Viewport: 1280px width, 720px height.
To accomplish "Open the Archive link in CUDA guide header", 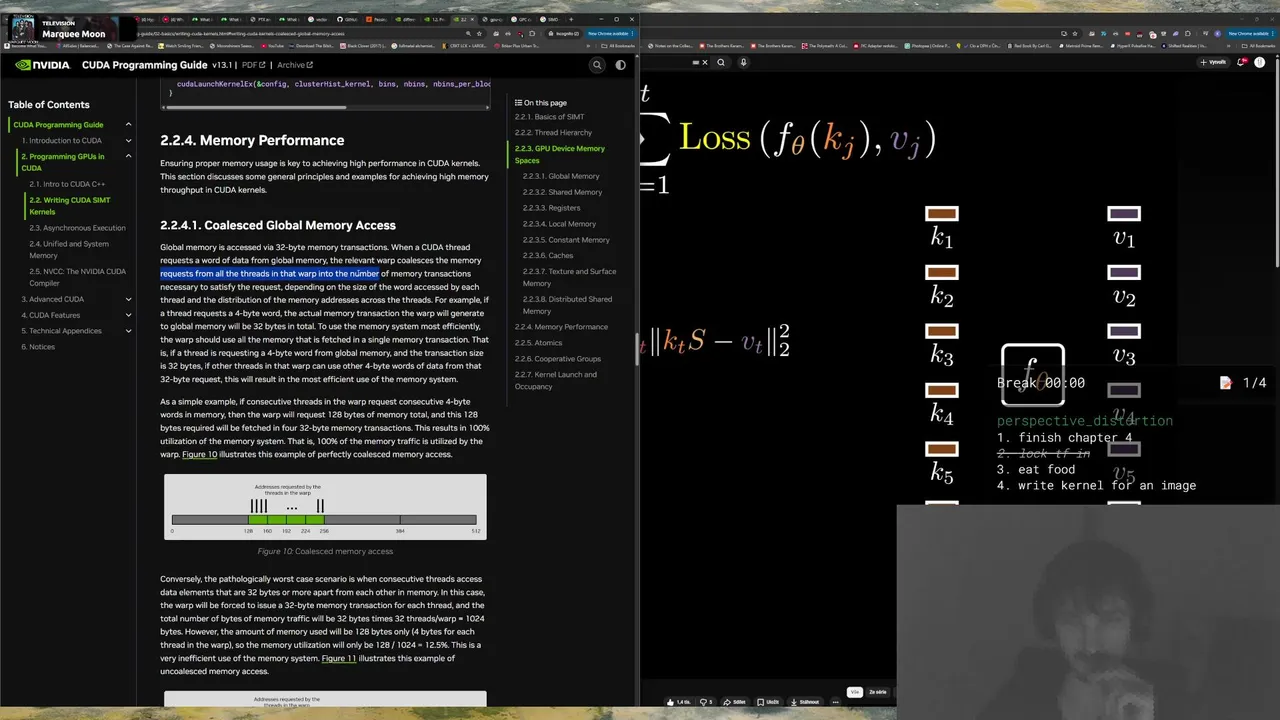I will tap(295, 65).
